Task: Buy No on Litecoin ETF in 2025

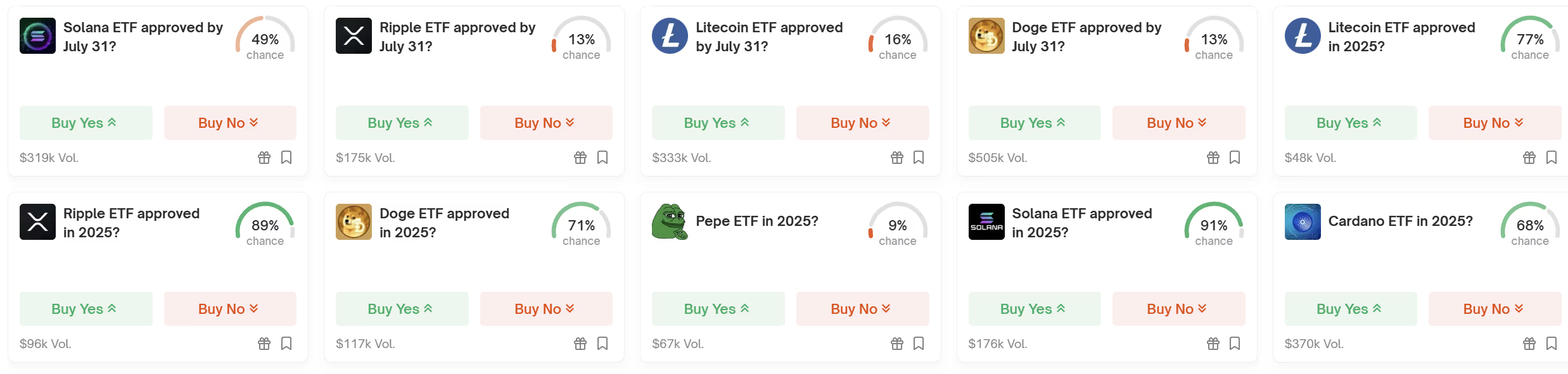Action: tap(1495, 123)
